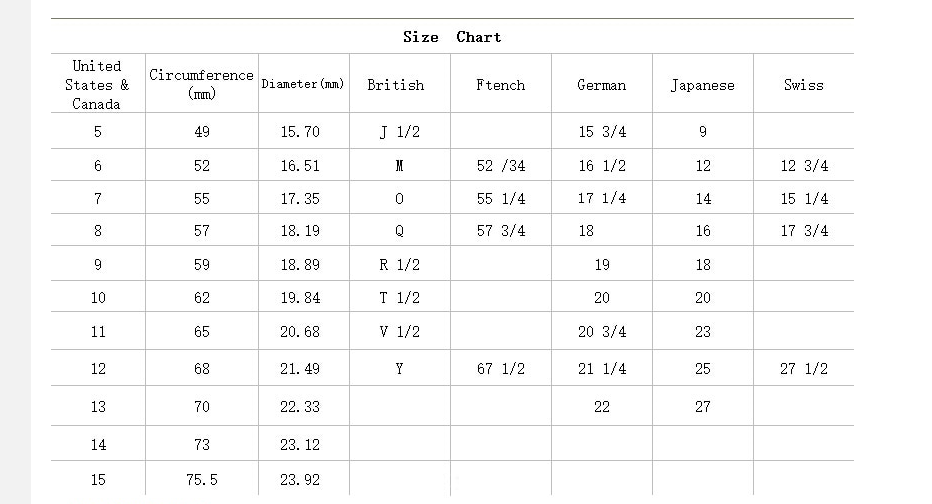Select the diameter 23.92 cell
Screen dimensions: 932x504
click(x=300, y=480)
